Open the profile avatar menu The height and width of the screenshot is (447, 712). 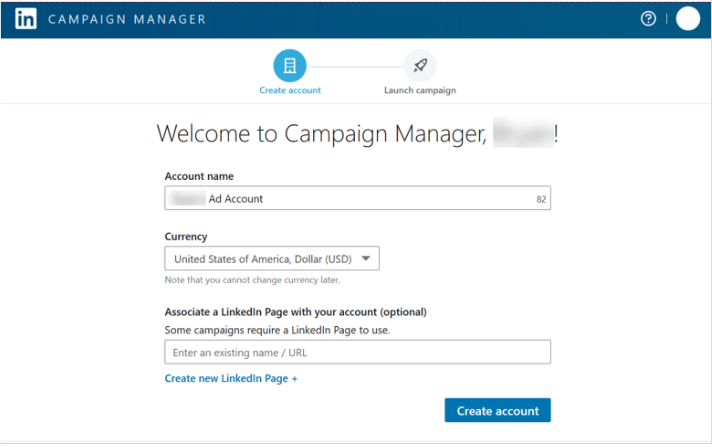(688, 19)
